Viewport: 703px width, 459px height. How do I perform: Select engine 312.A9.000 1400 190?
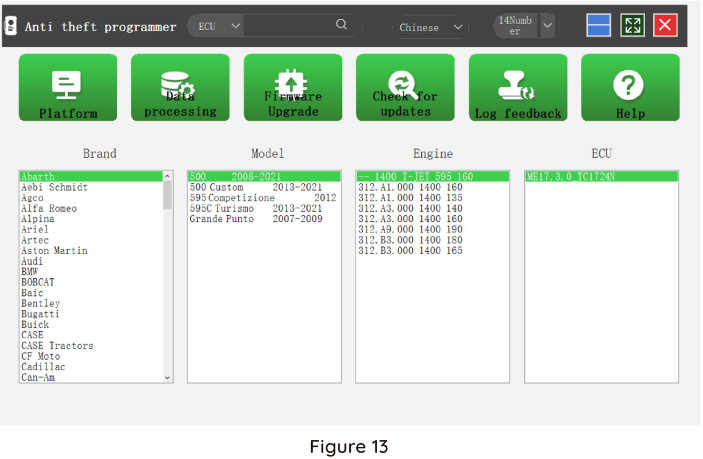(433, 229)
